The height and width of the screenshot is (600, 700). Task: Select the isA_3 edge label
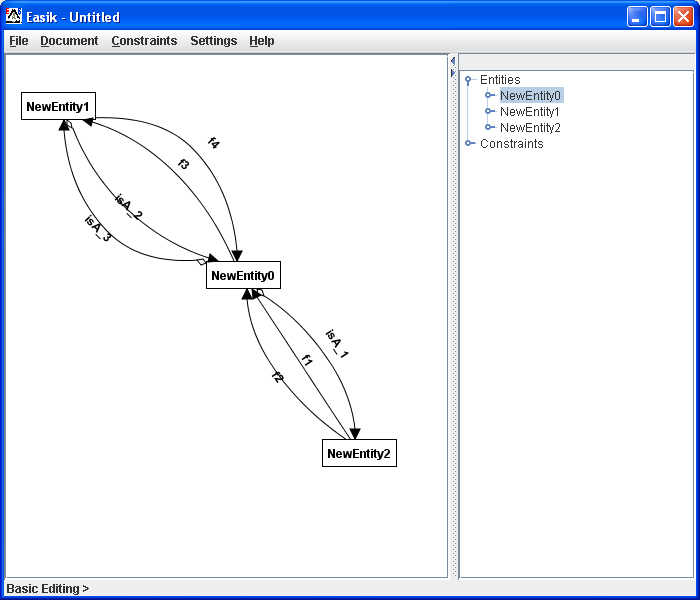pyautogui.click(x=97, y=229)
